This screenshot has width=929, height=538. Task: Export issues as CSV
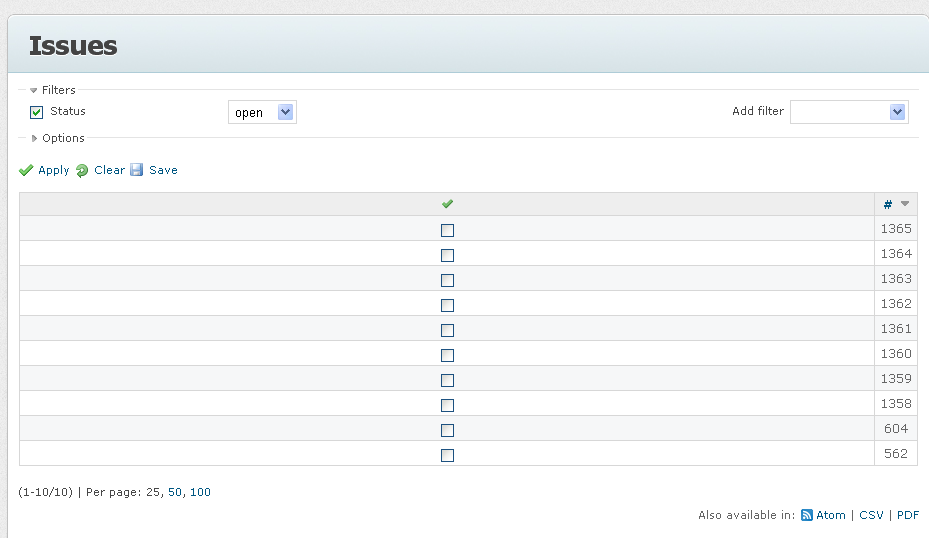[x=871, y=515]
